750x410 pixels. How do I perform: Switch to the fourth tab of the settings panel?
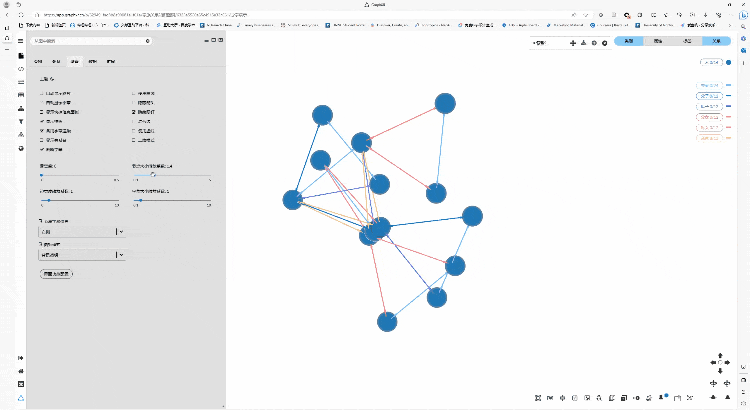pyautogui.click(x=93, y=61)
